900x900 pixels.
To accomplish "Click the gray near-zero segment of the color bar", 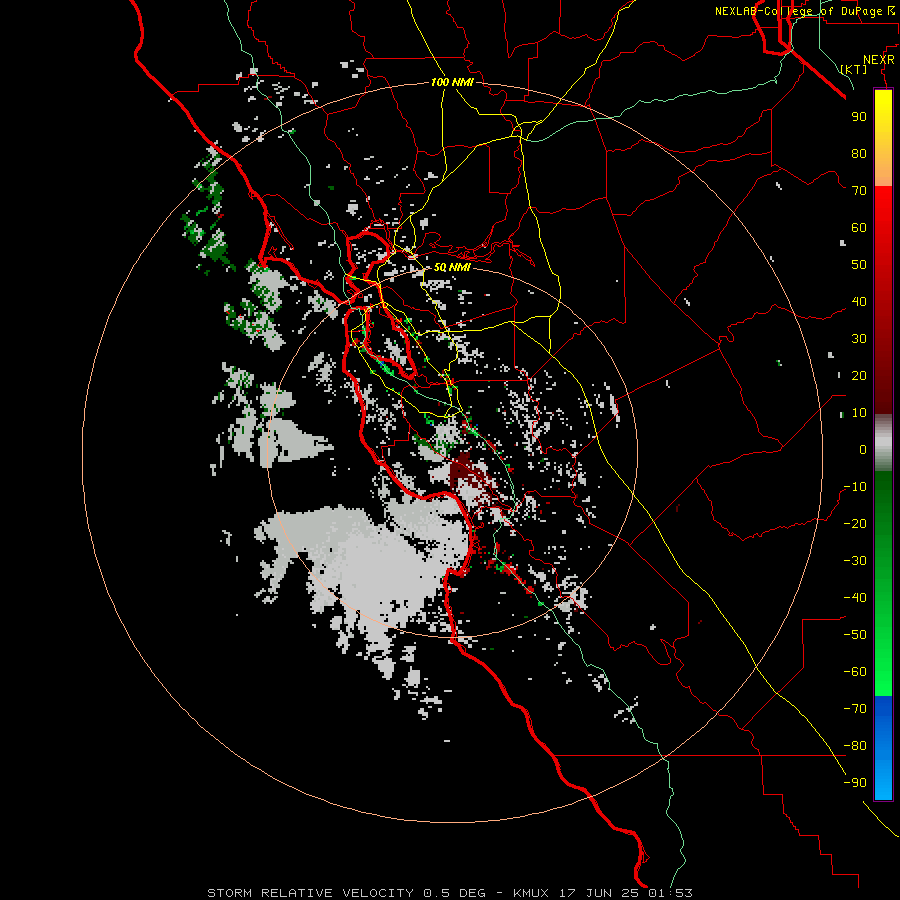I will click(x=883, y=443).
